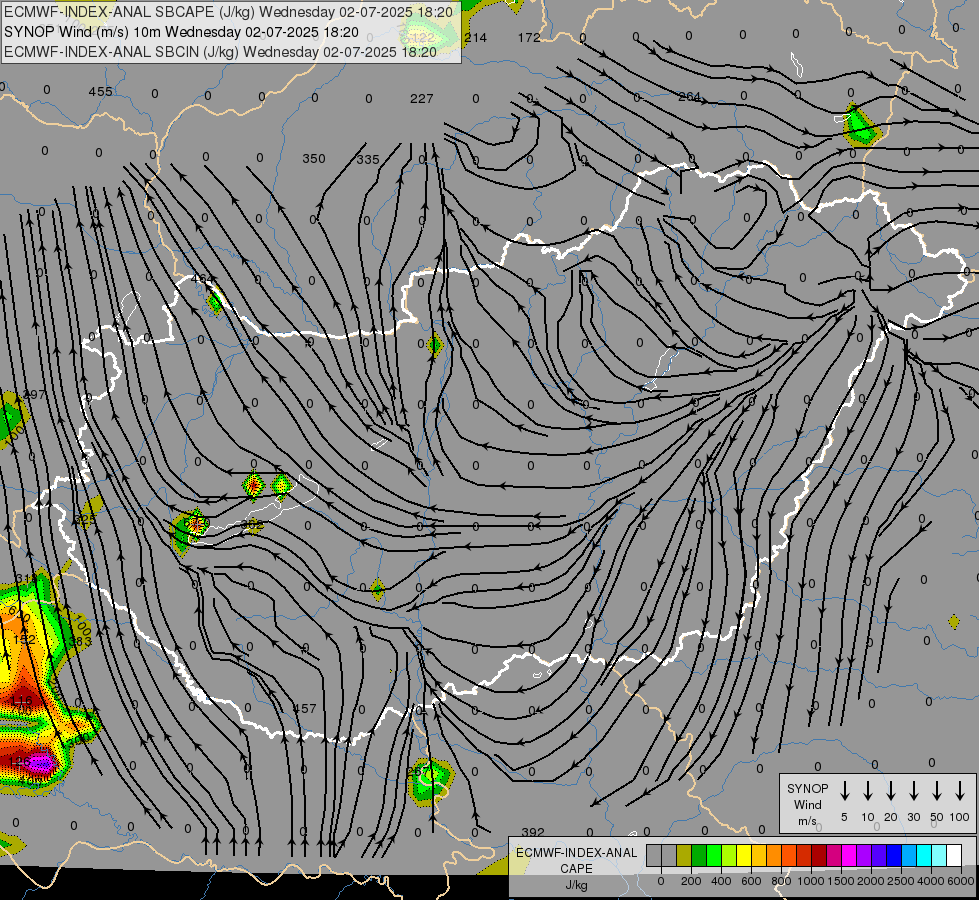Select the 20 m/s wind legend arrow
This screenshot has height=900, width=979.
(x=891, y=791)
